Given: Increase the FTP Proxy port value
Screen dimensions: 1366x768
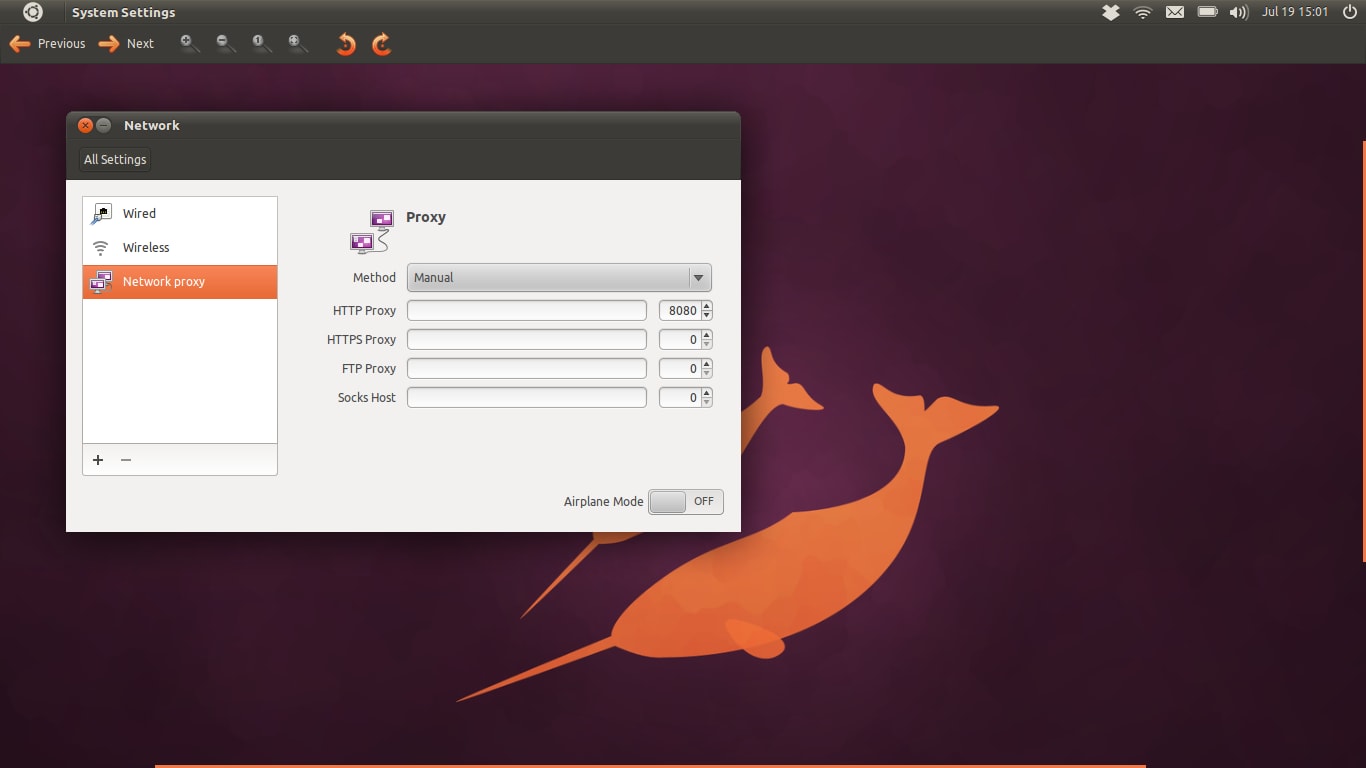Looking at the screenshot, I should coord(707,364).
